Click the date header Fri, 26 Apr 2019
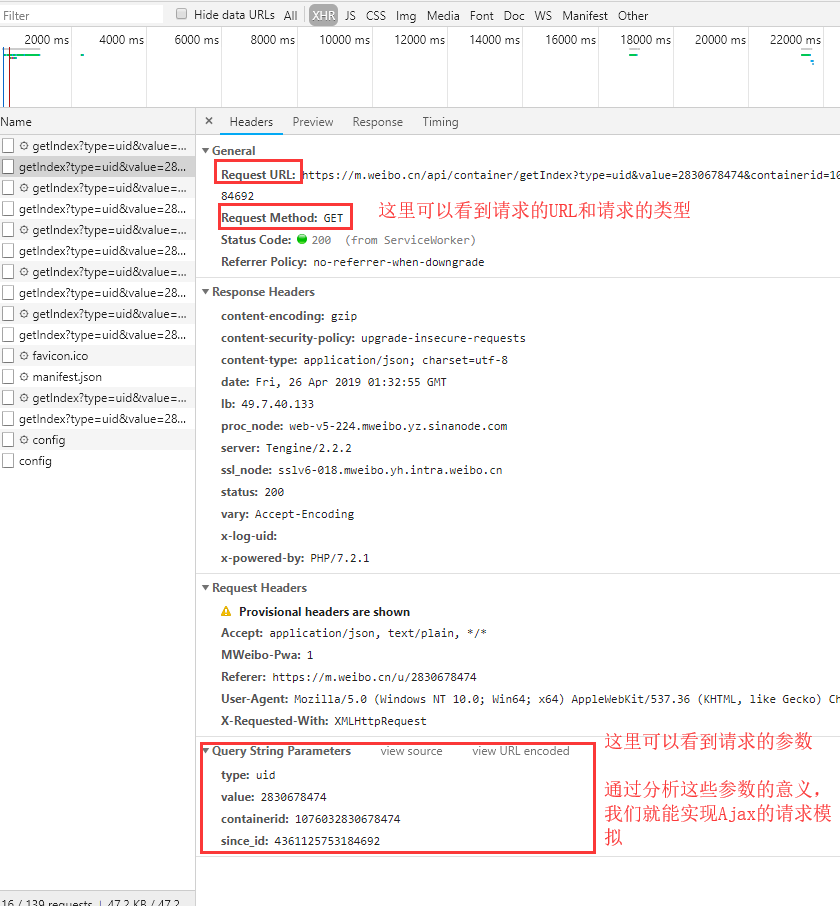 (x=333, y=382)
